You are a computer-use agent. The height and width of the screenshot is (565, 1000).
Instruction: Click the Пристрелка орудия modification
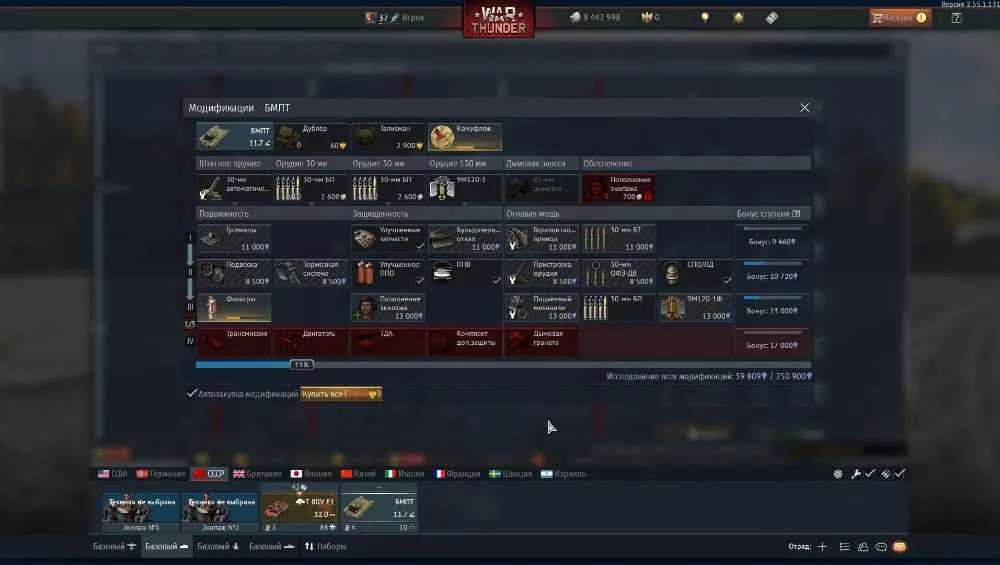coord(541,273)
